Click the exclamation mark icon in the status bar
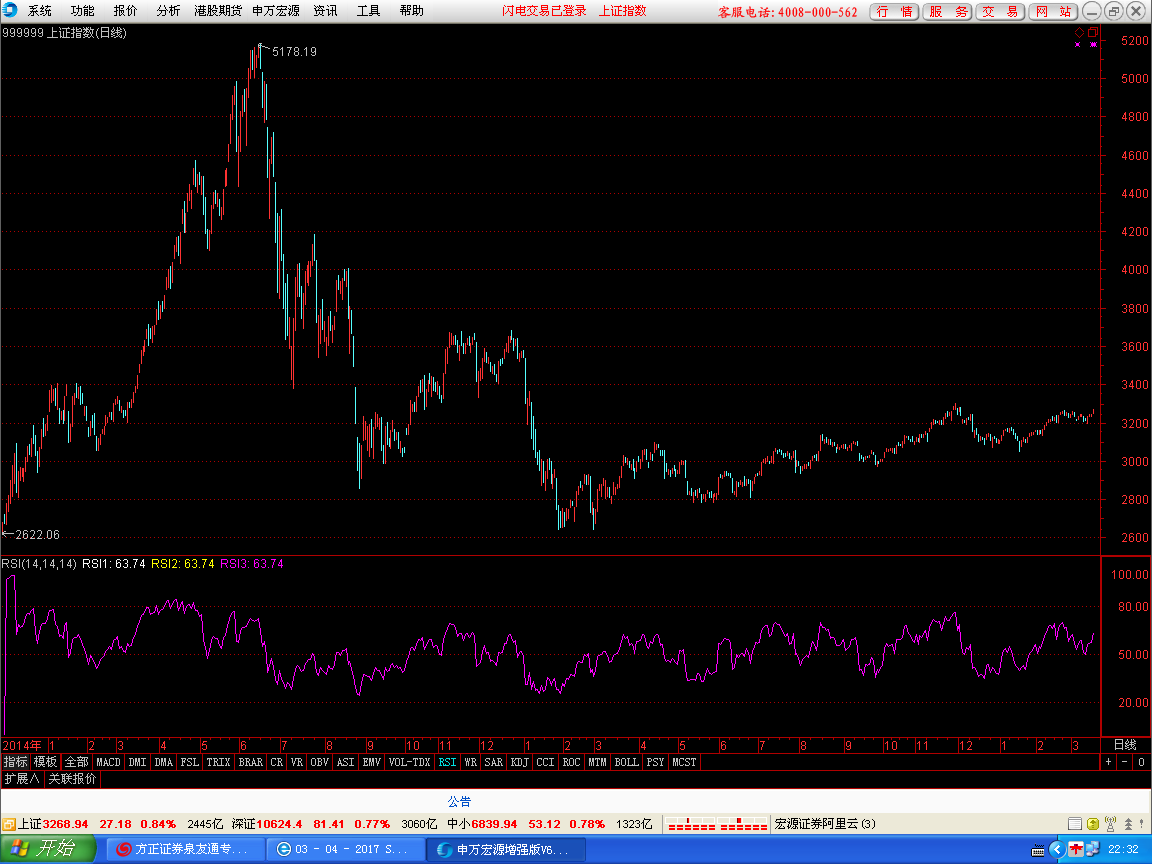The width and height of the screenshot is (1152, 864). coord(1143,824)
